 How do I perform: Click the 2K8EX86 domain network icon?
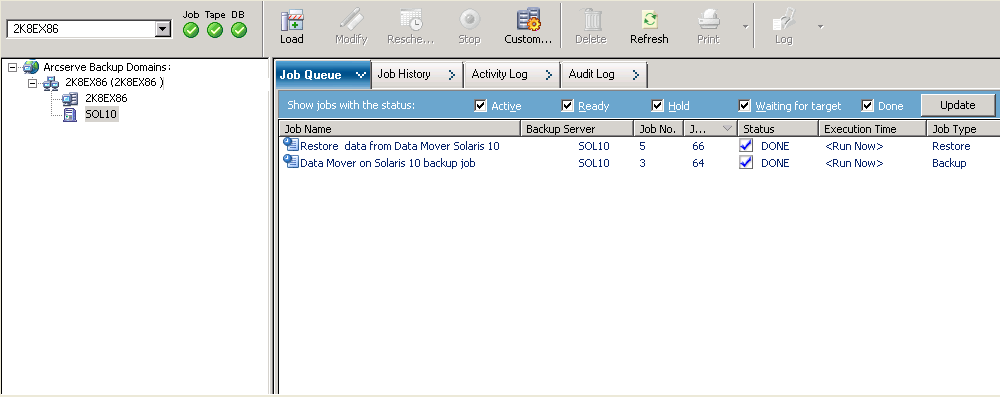pos(51,83)
